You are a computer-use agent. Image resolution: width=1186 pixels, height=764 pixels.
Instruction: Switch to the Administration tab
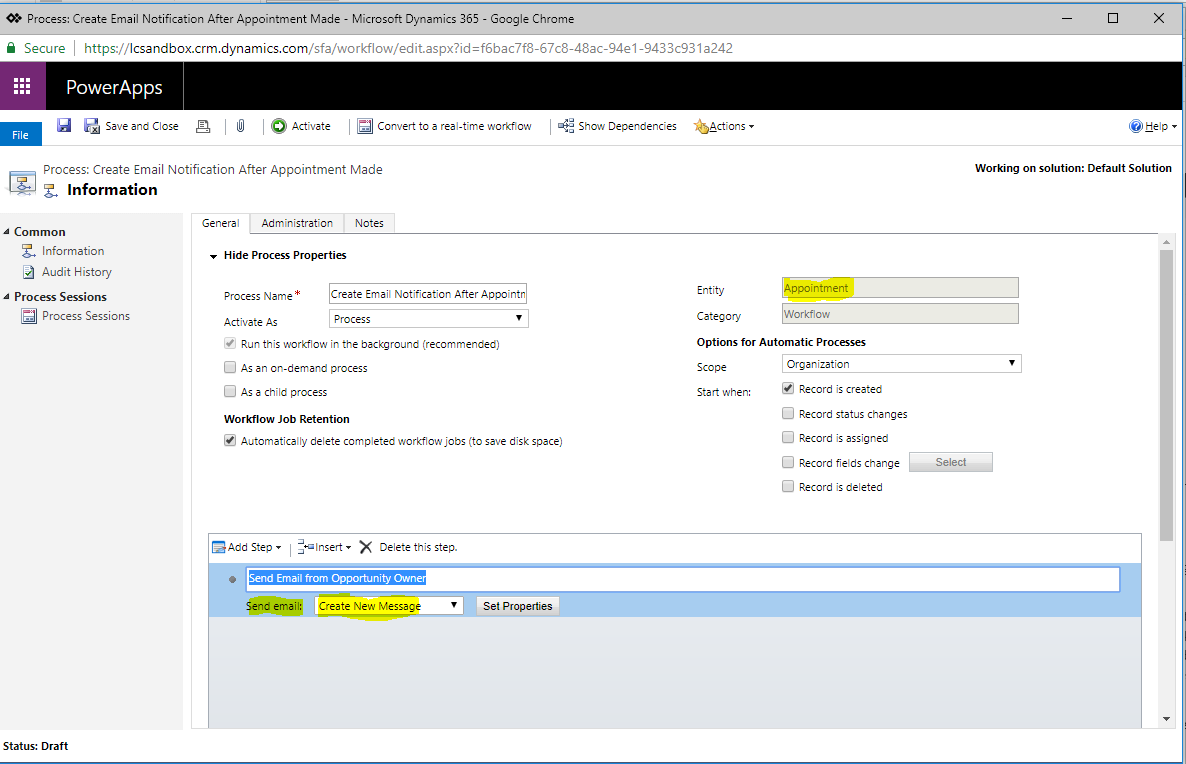[296, 222]
